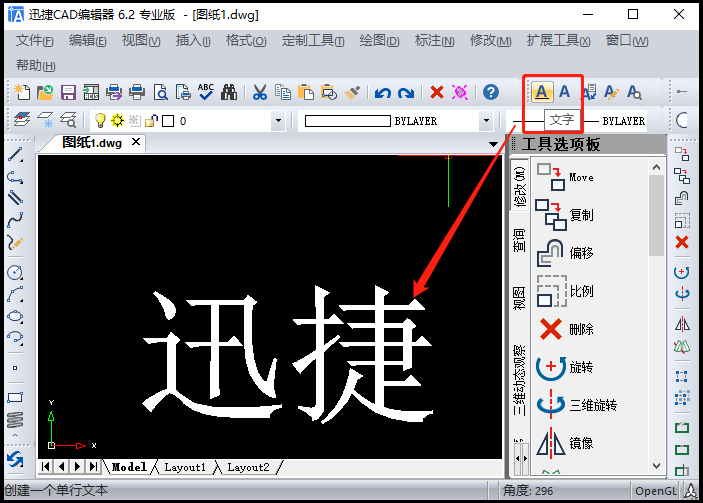The image size is (703, 503).
Task: Click the find text A magnifier icon
Action: [634, 92]
